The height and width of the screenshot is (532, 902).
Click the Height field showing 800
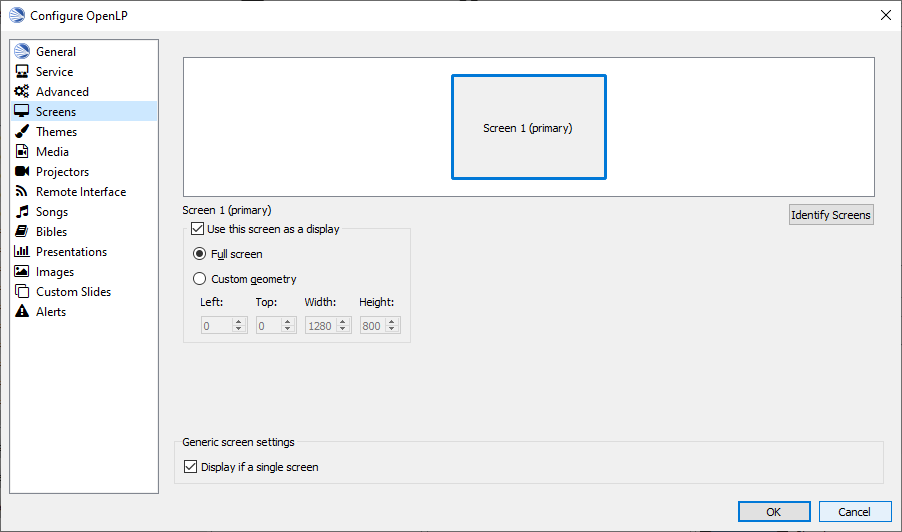click(x=372, y=326)
